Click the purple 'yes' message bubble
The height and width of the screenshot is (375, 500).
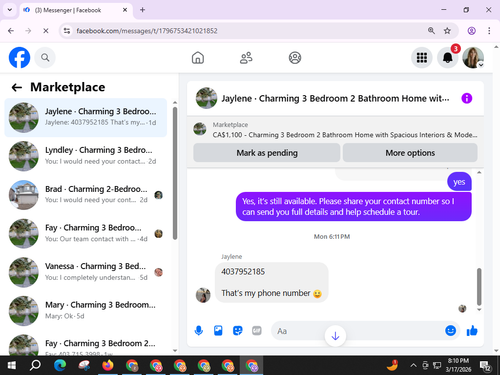tap(459, 182)
